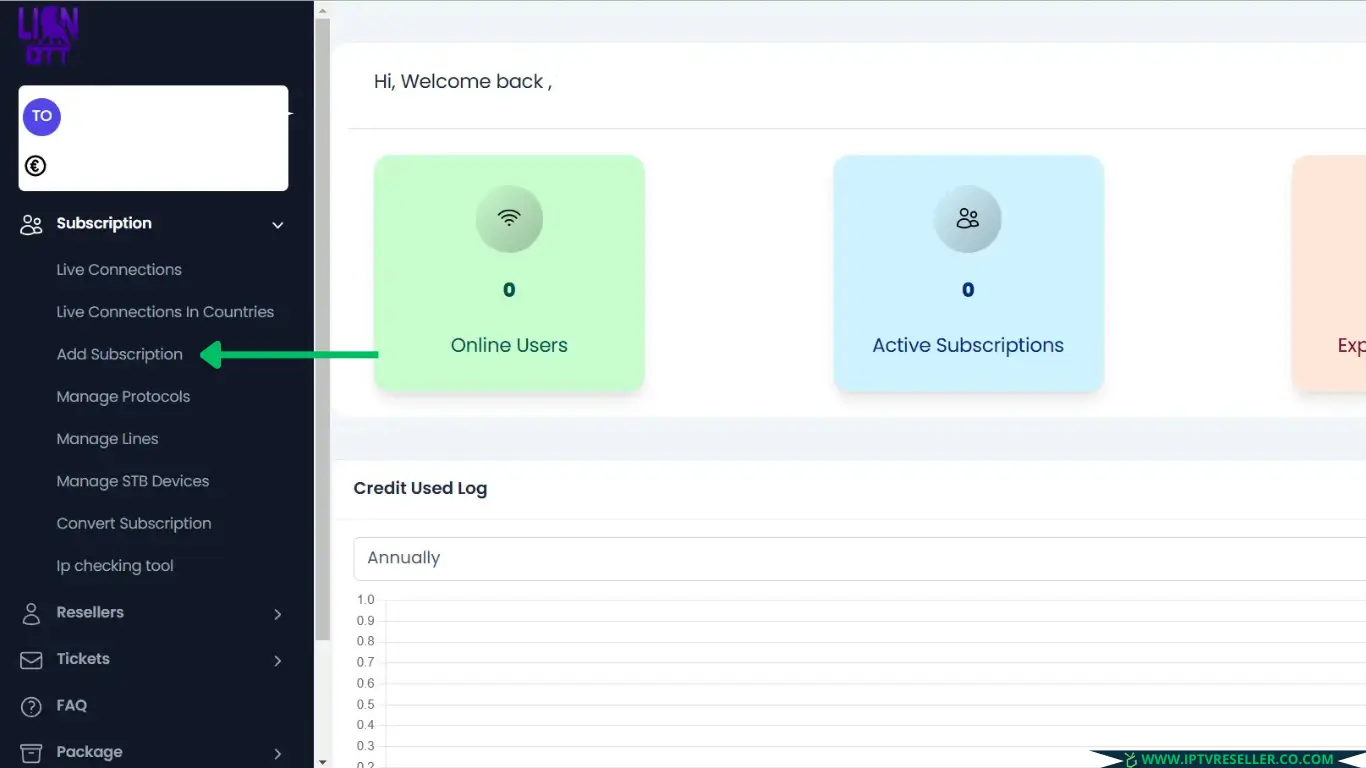Click the Resellers person icon
1366x768 pixels.
[x=32, y=613]
